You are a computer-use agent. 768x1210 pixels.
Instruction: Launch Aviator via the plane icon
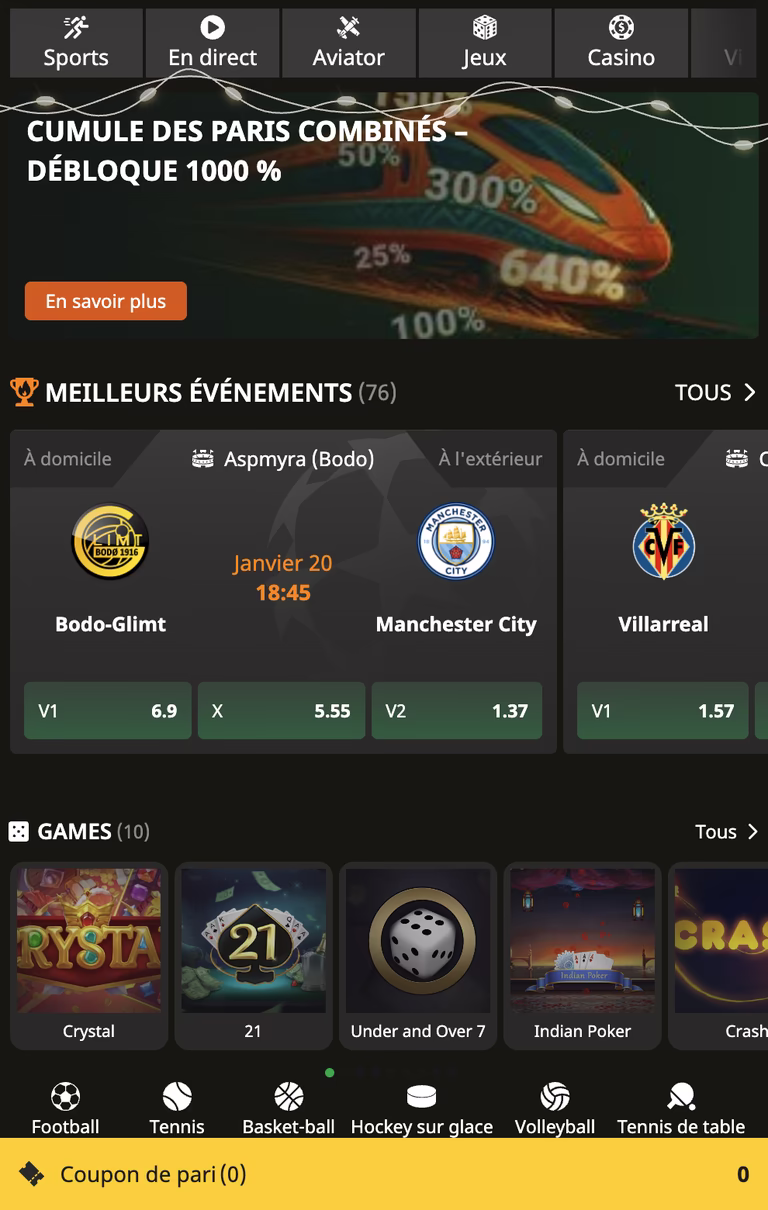pyautogui.click(x=348, y=28)
